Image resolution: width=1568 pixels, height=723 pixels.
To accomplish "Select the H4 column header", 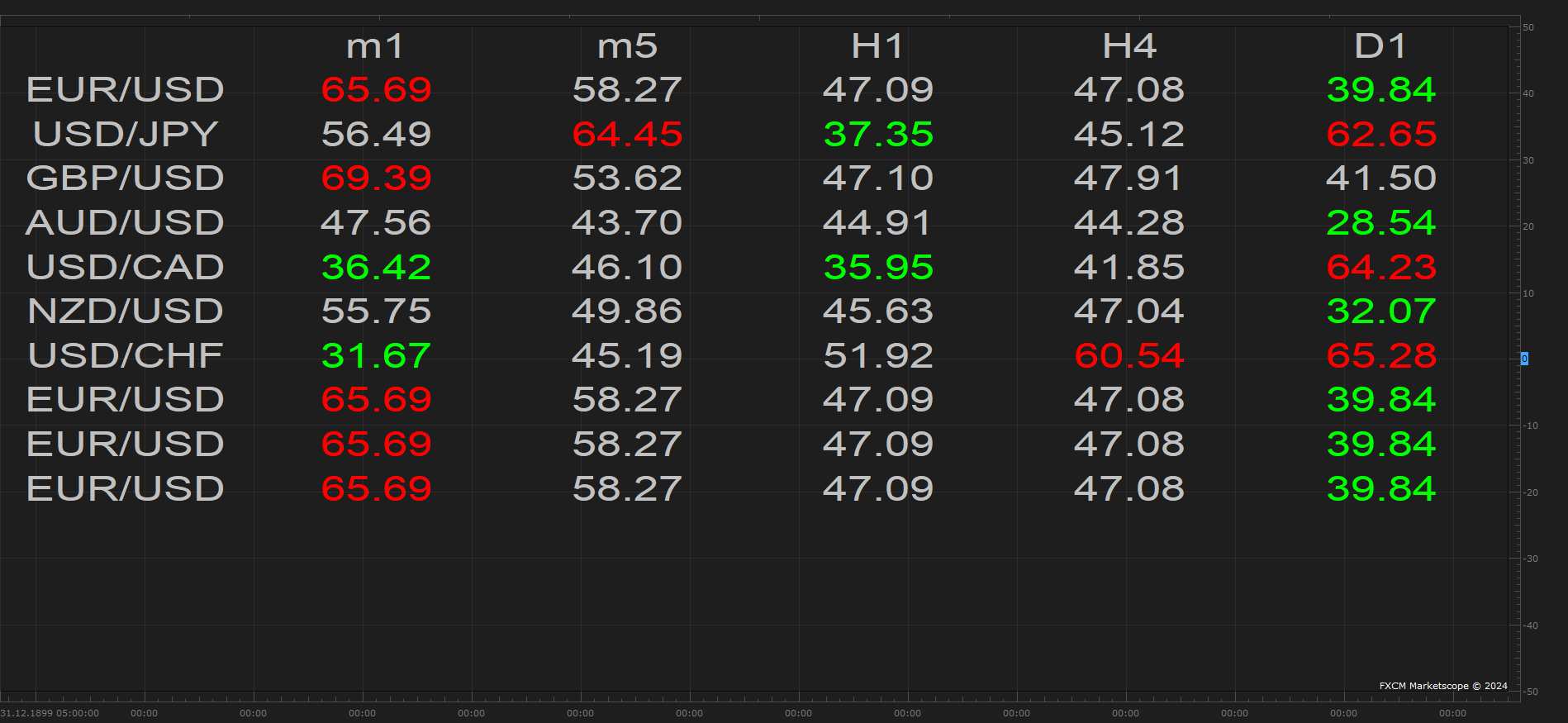I will click(1129, 47).
